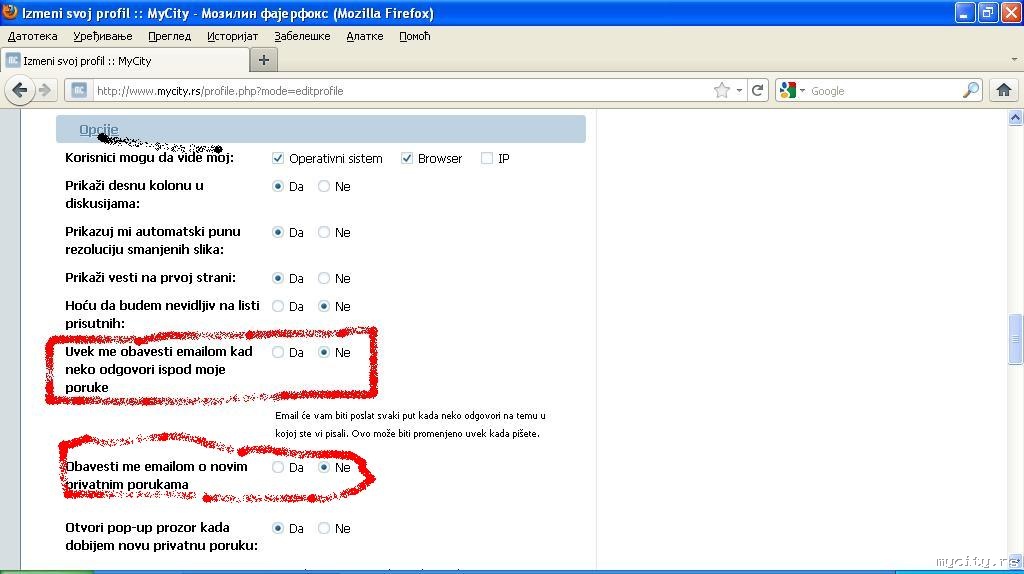Select Da for Uvek me obavesti emailom
This screenshot has height=574, width=1024.
278,352
